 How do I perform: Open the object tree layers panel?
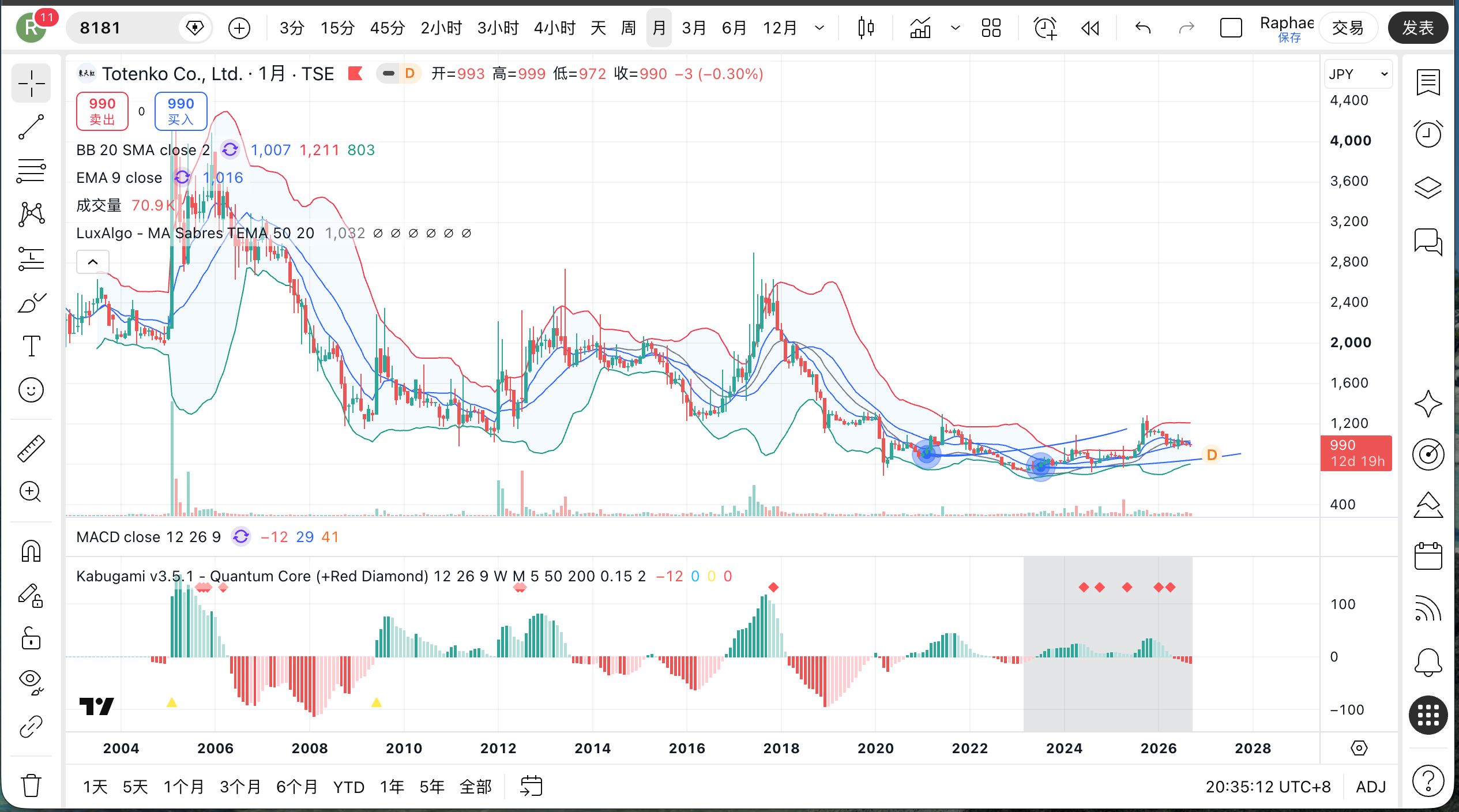(1428, 187)
